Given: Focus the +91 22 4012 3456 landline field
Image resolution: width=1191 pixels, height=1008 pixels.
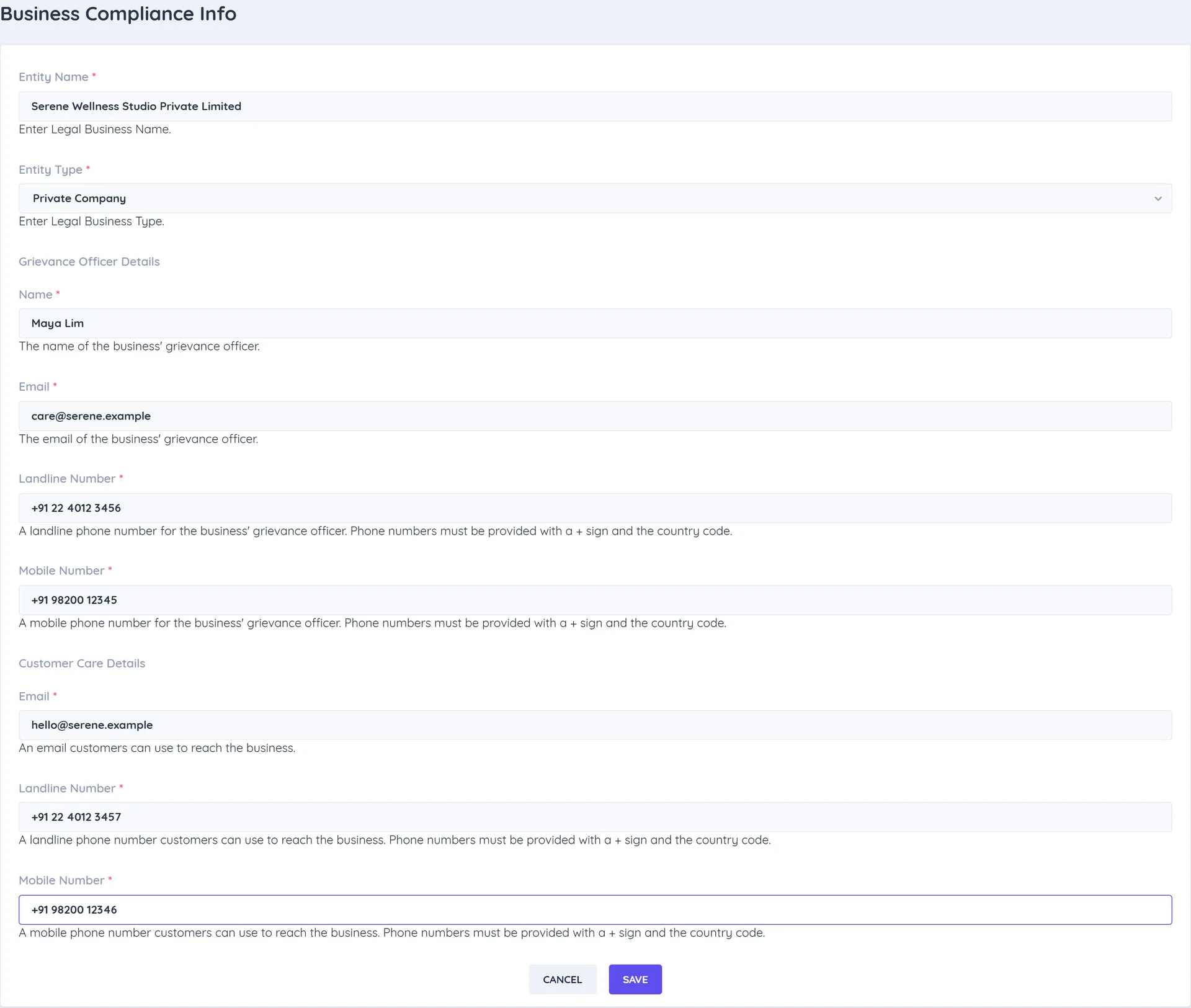Looking at the screenshot, I should (x=595, y=508).
